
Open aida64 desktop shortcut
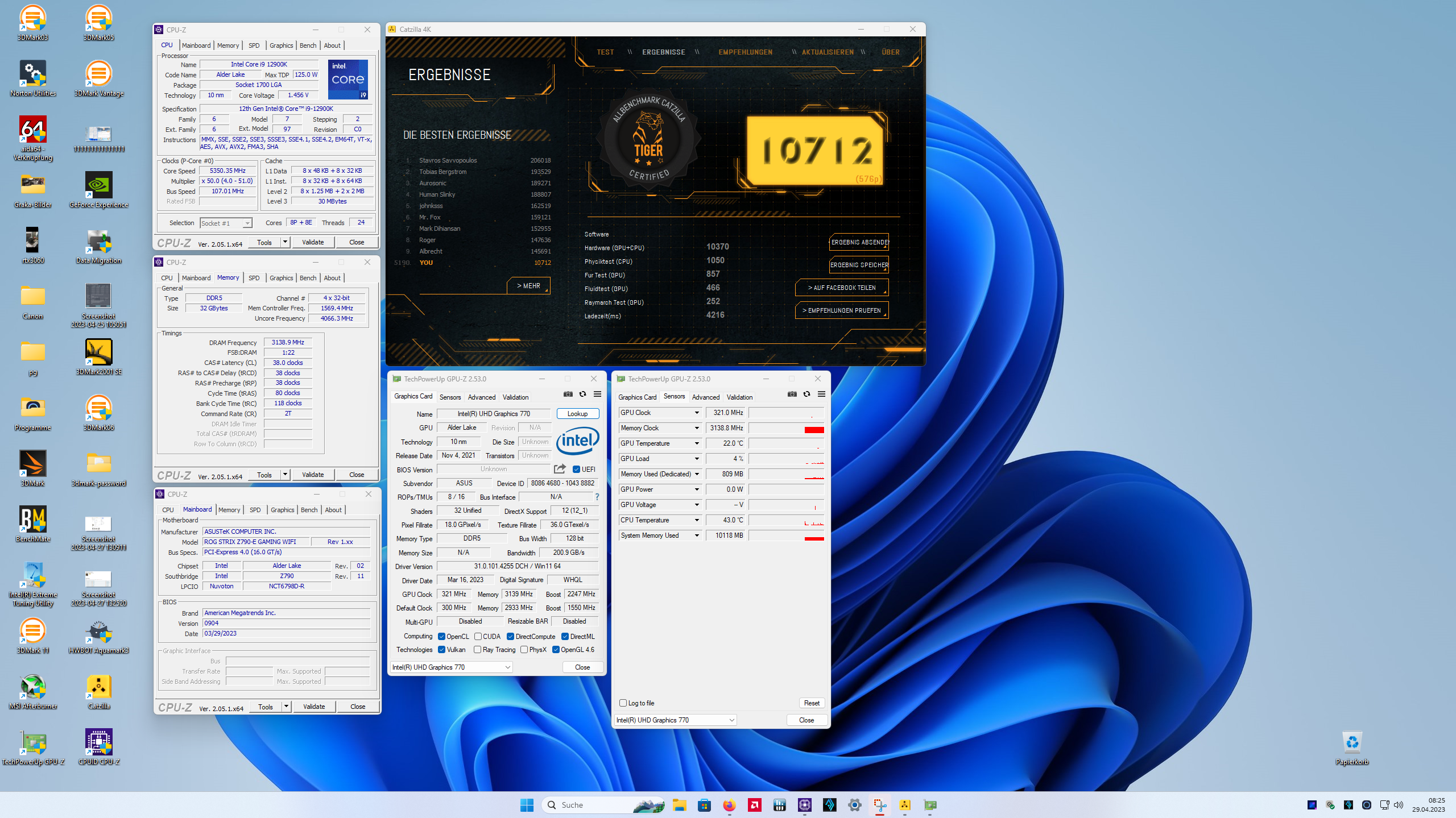pyautogui.click(x=32, y=138)
